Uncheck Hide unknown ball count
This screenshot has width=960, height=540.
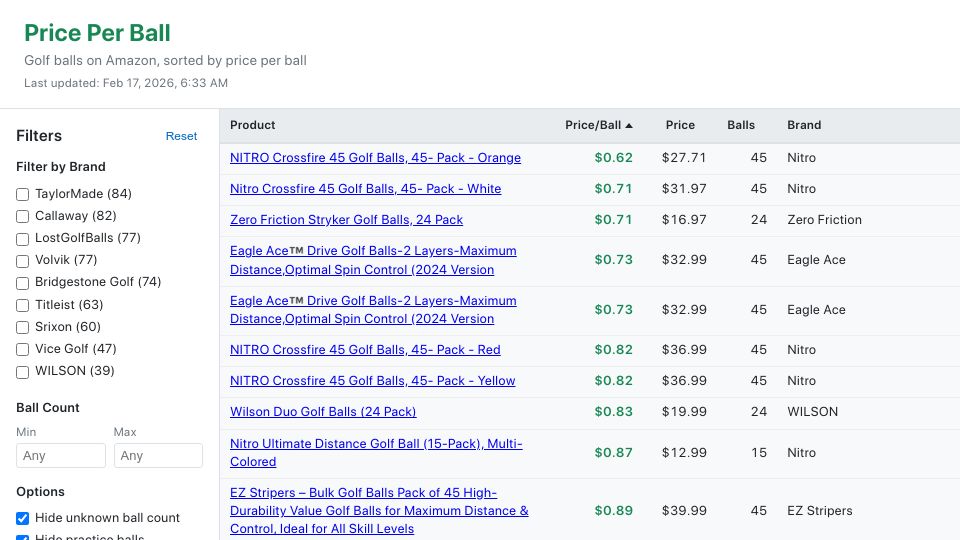click(23, 518)
